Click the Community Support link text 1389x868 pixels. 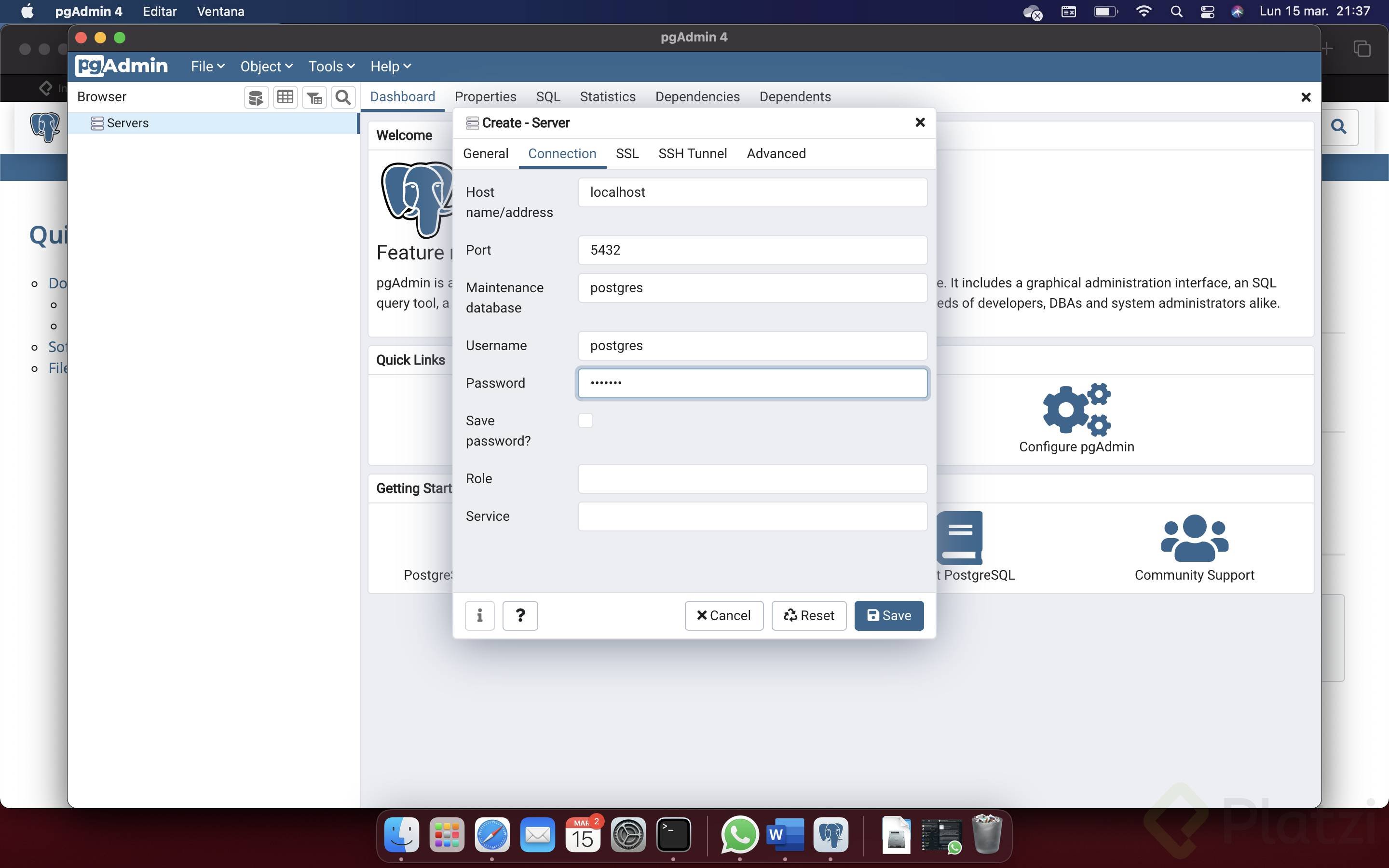pyautogui.click(x=1195, y=575)
